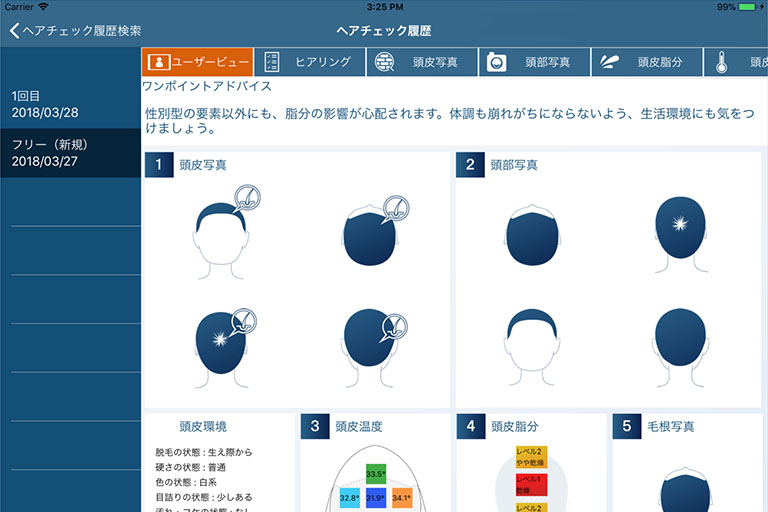Go back to ヘアチェック履歴検索 screen
This screenshot has height=512, width=768.
point(75,31)
